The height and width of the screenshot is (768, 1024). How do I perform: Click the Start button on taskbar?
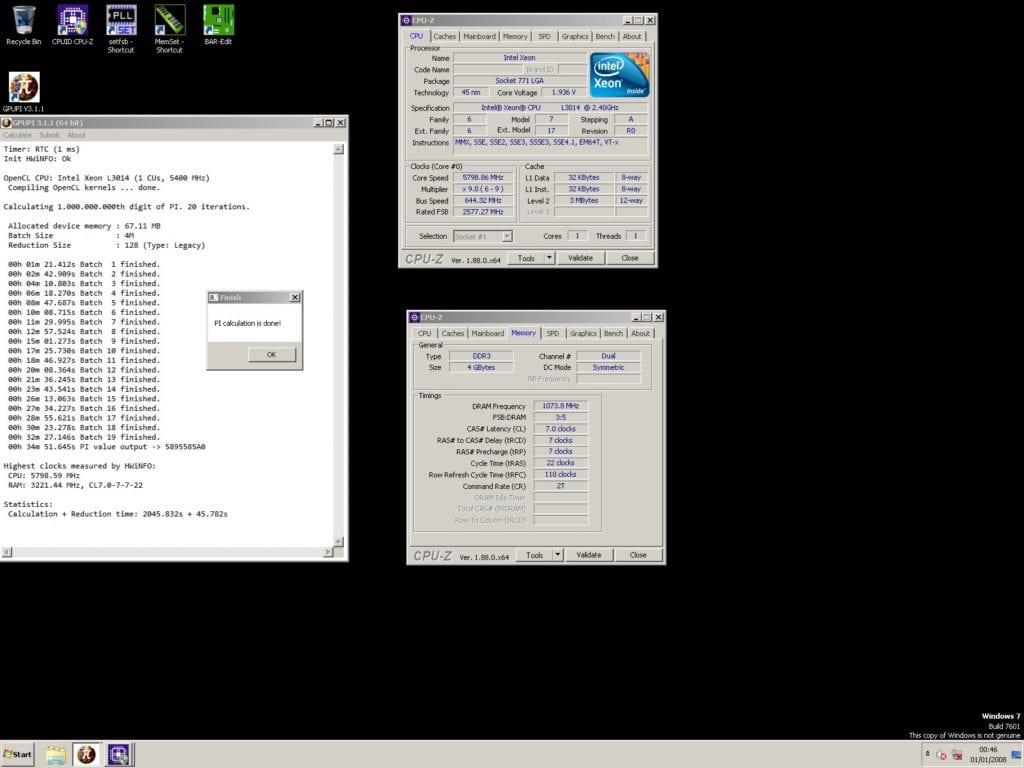coord(18,754)
